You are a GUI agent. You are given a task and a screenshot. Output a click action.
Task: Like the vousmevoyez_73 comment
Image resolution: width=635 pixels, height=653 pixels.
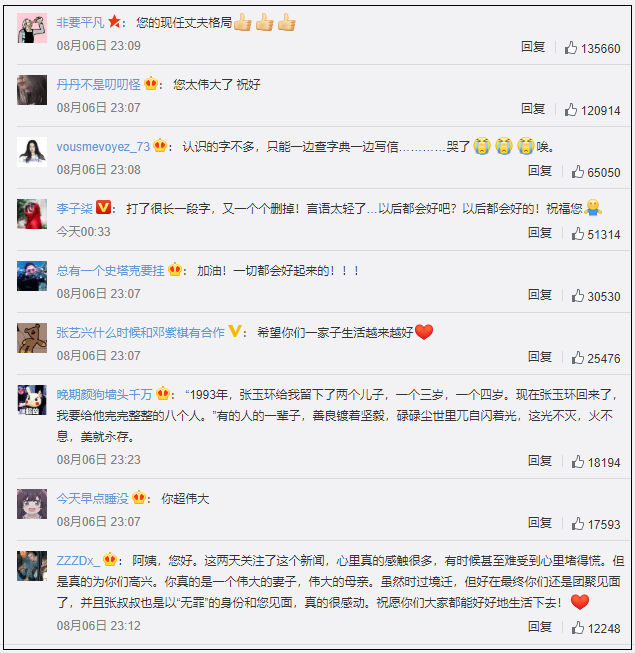571,172
